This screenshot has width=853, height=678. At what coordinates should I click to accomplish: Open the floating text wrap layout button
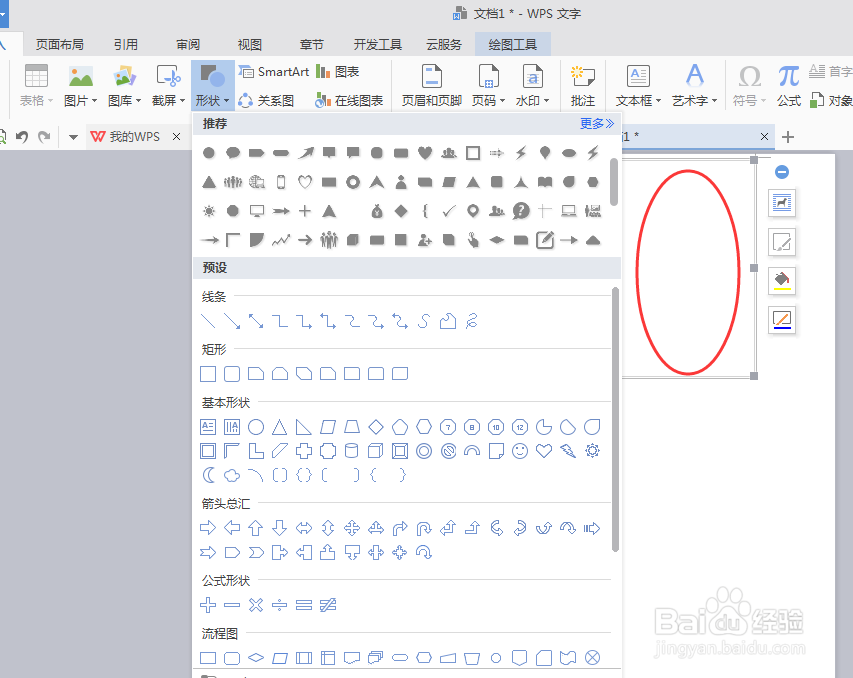click(782, 203)
